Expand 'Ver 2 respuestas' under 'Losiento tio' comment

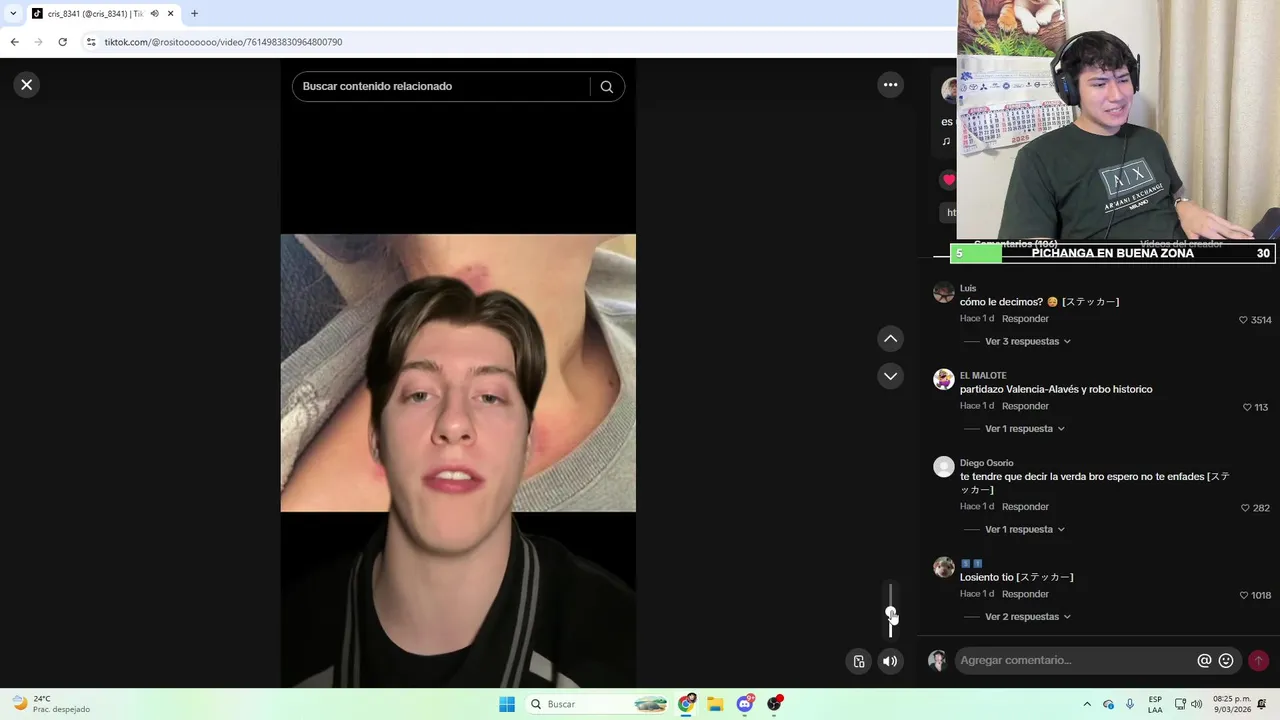pyautogui.click(x=1027, y=617)
